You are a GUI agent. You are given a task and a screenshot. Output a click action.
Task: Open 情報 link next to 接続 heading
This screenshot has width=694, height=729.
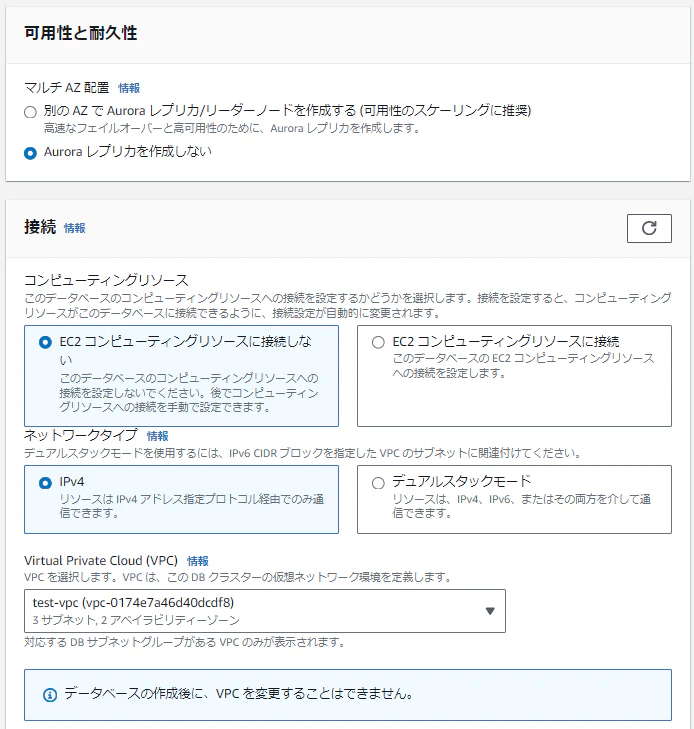click(74, 228)
